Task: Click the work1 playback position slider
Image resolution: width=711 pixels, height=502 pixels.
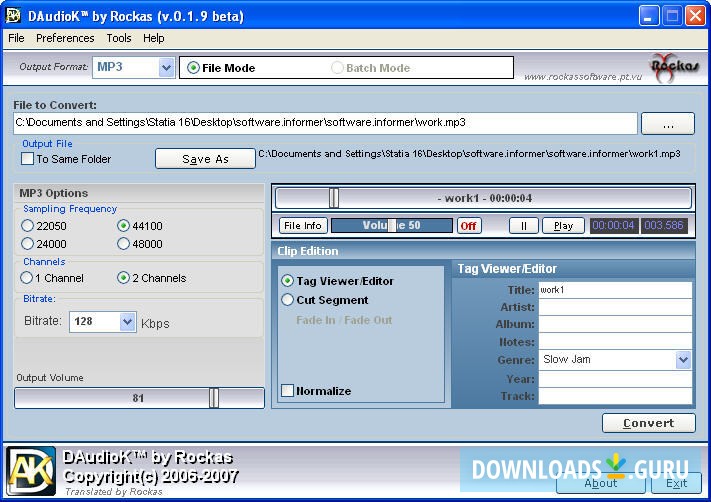Action: [483, 198]
